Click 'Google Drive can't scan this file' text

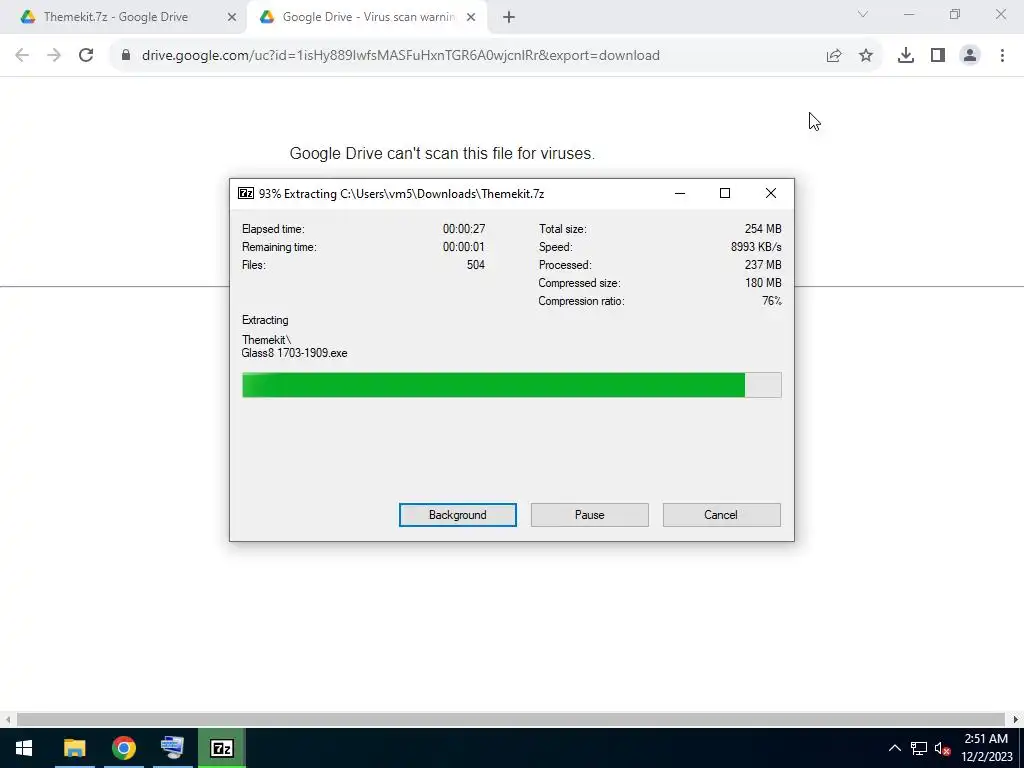pyautogui.click(x=442, y=153)
